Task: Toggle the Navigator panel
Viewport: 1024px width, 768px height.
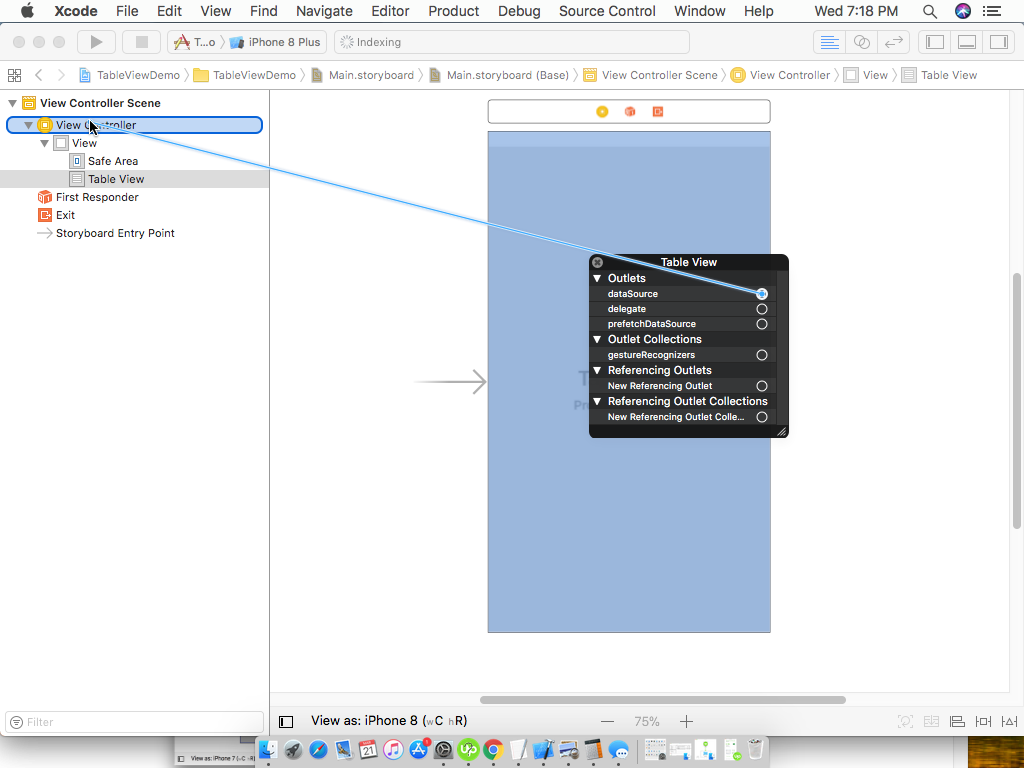Action: point(935,42)
